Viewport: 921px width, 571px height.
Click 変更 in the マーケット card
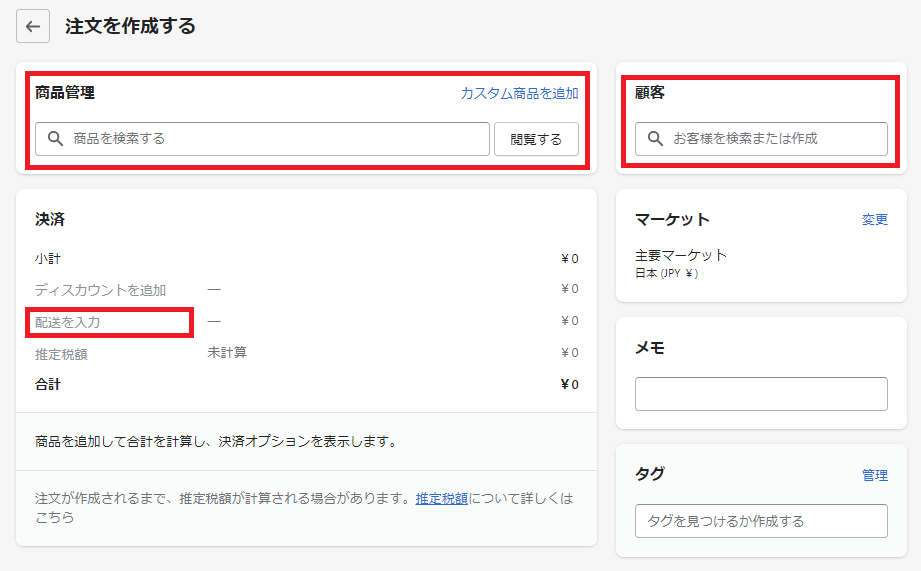(874, 220)
